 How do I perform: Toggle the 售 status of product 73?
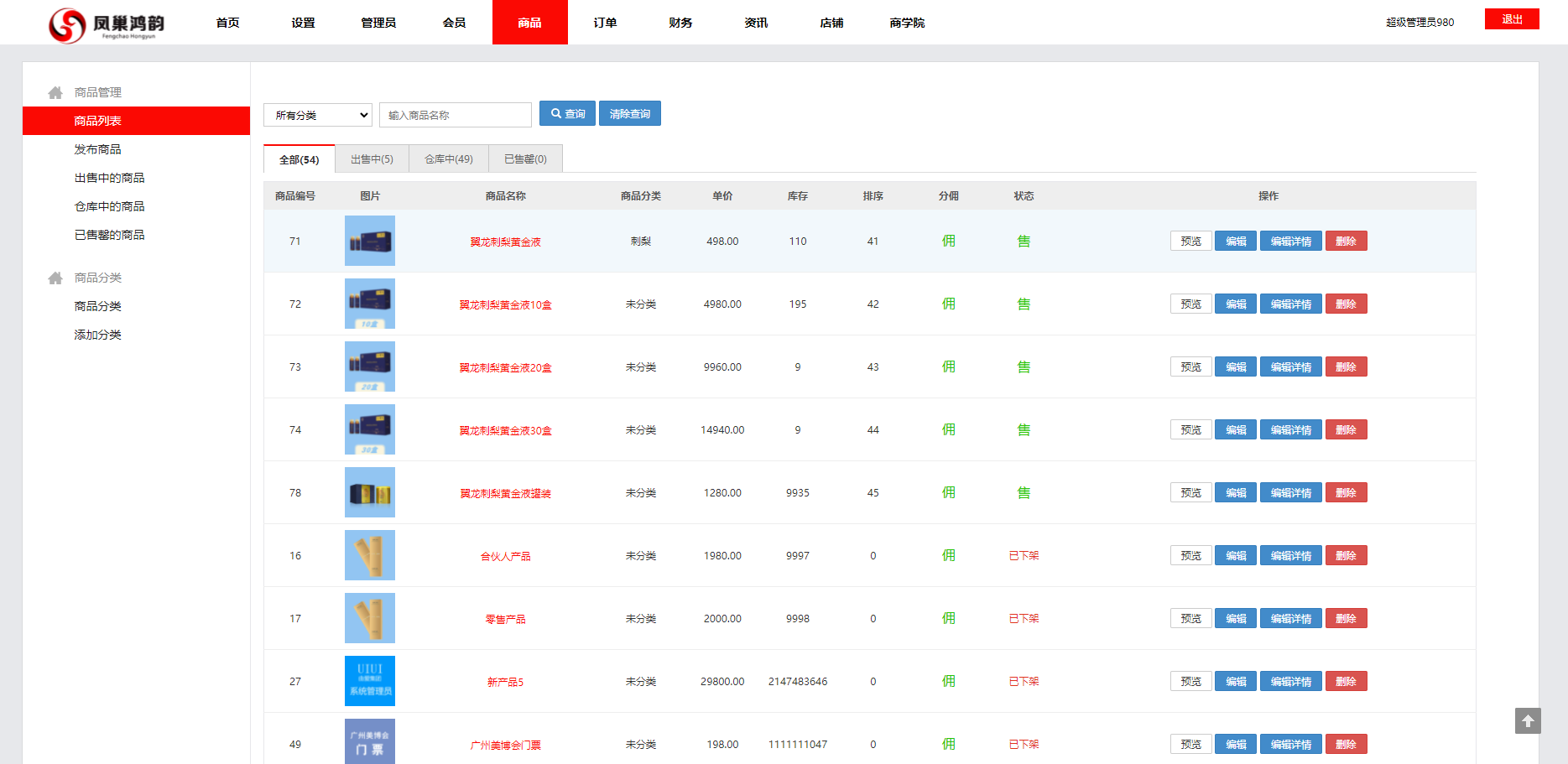point(1024,366)
